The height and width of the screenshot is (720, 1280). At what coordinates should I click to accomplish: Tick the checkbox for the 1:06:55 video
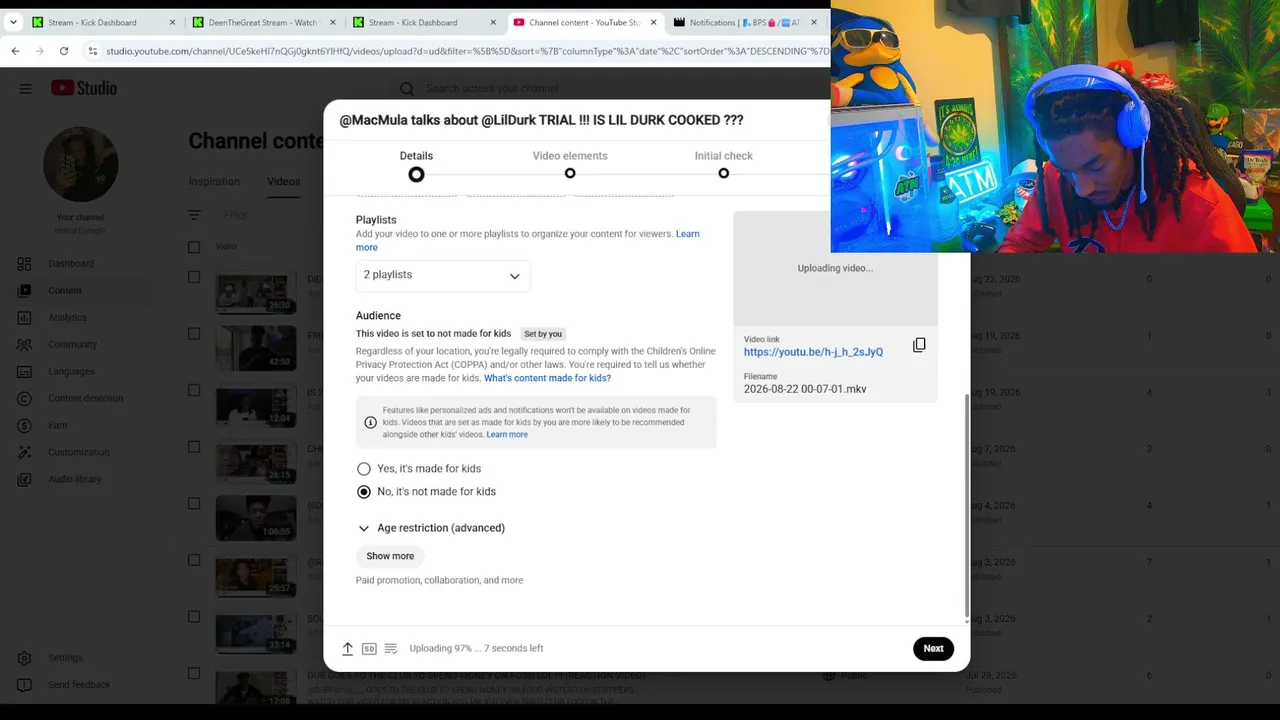coord(194,504)
